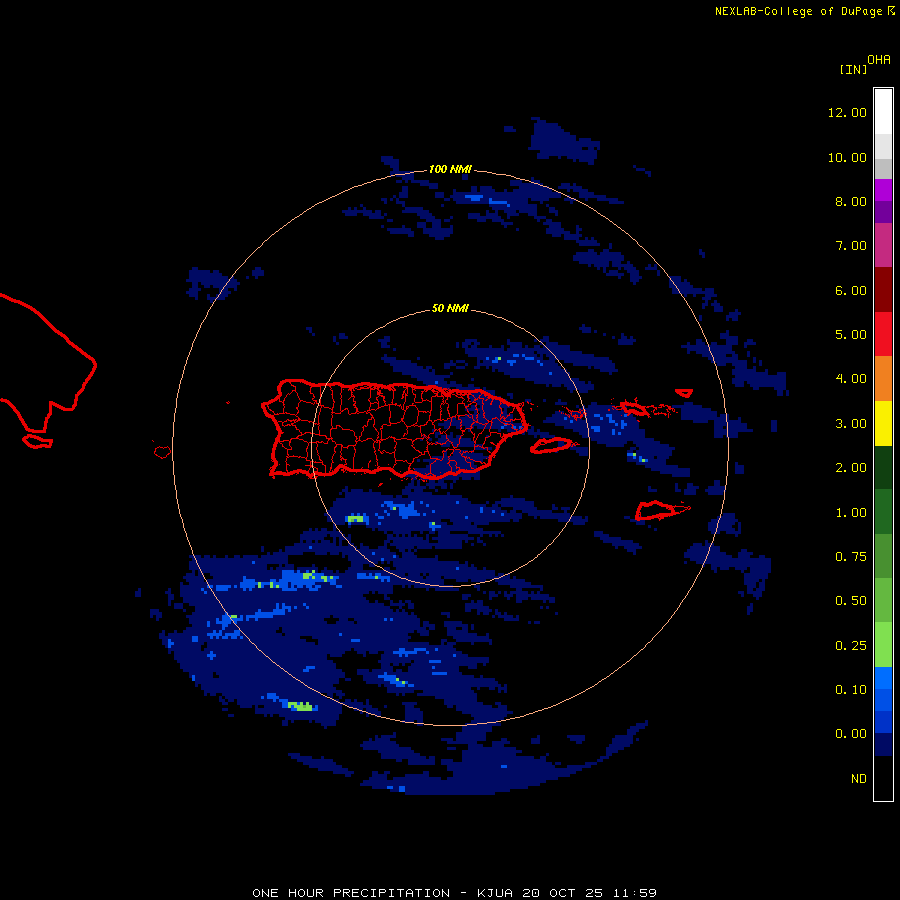This screenshot has width=900, height=900.
Task: Click the 2.00 legend value
Action: point(851,468)
